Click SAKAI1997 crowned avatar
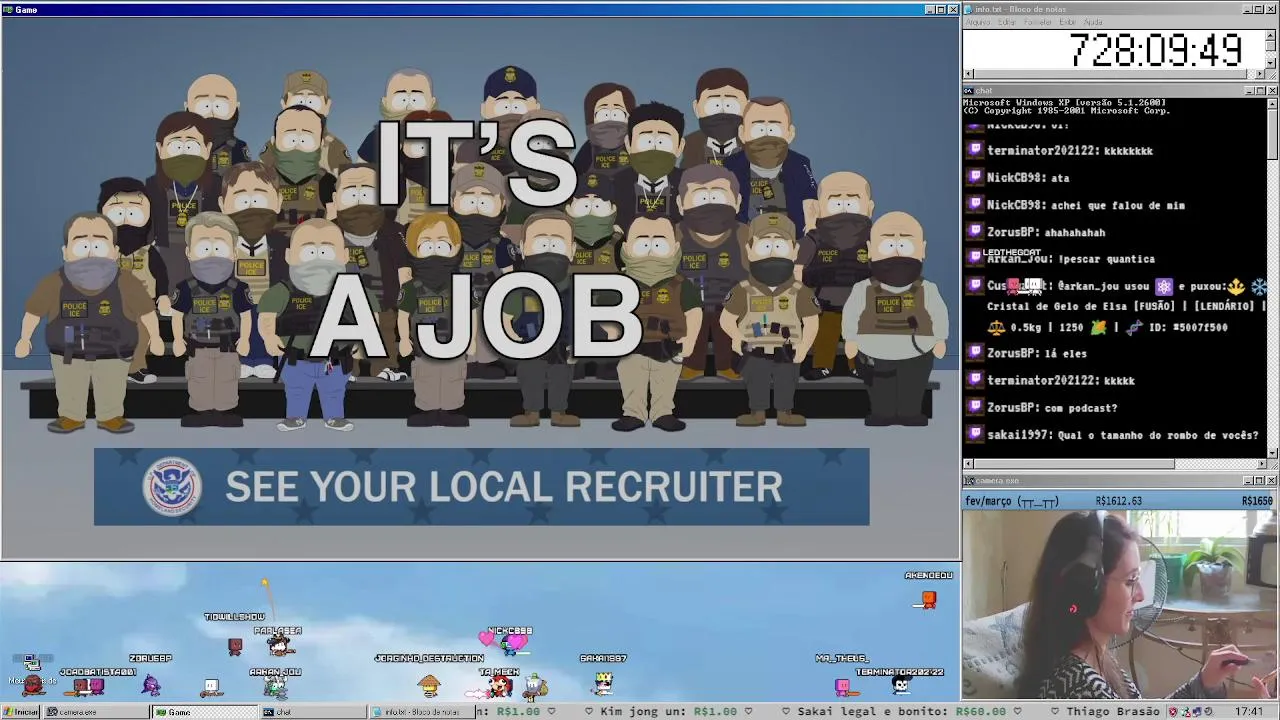Screen dimensions: 1280x720 pos(603,683)
